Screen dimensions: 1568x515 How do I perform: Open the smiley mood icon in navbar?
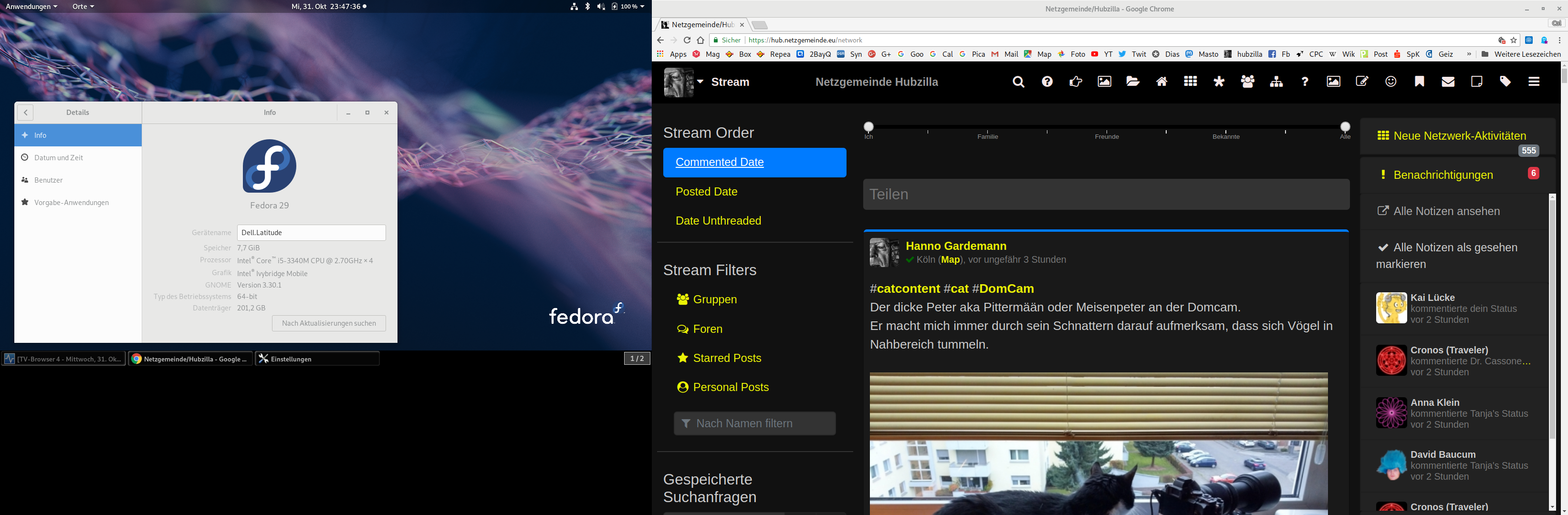(x=1390, y=82)
